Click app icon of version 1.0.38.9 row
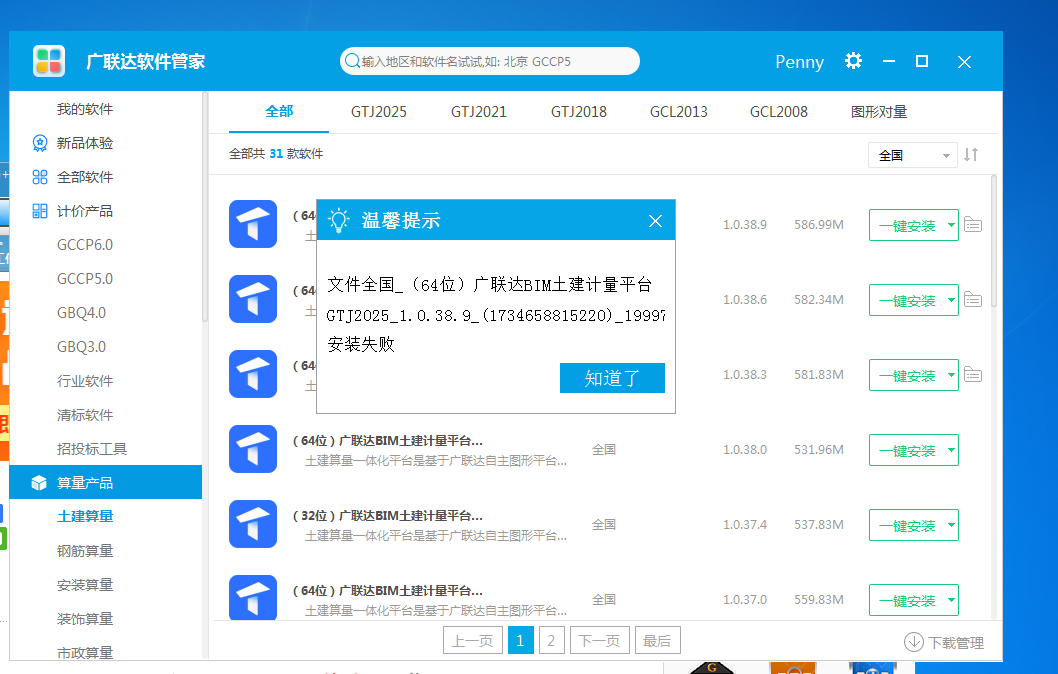The width and height of the screenshot is (1058, 674). point(253,224)
